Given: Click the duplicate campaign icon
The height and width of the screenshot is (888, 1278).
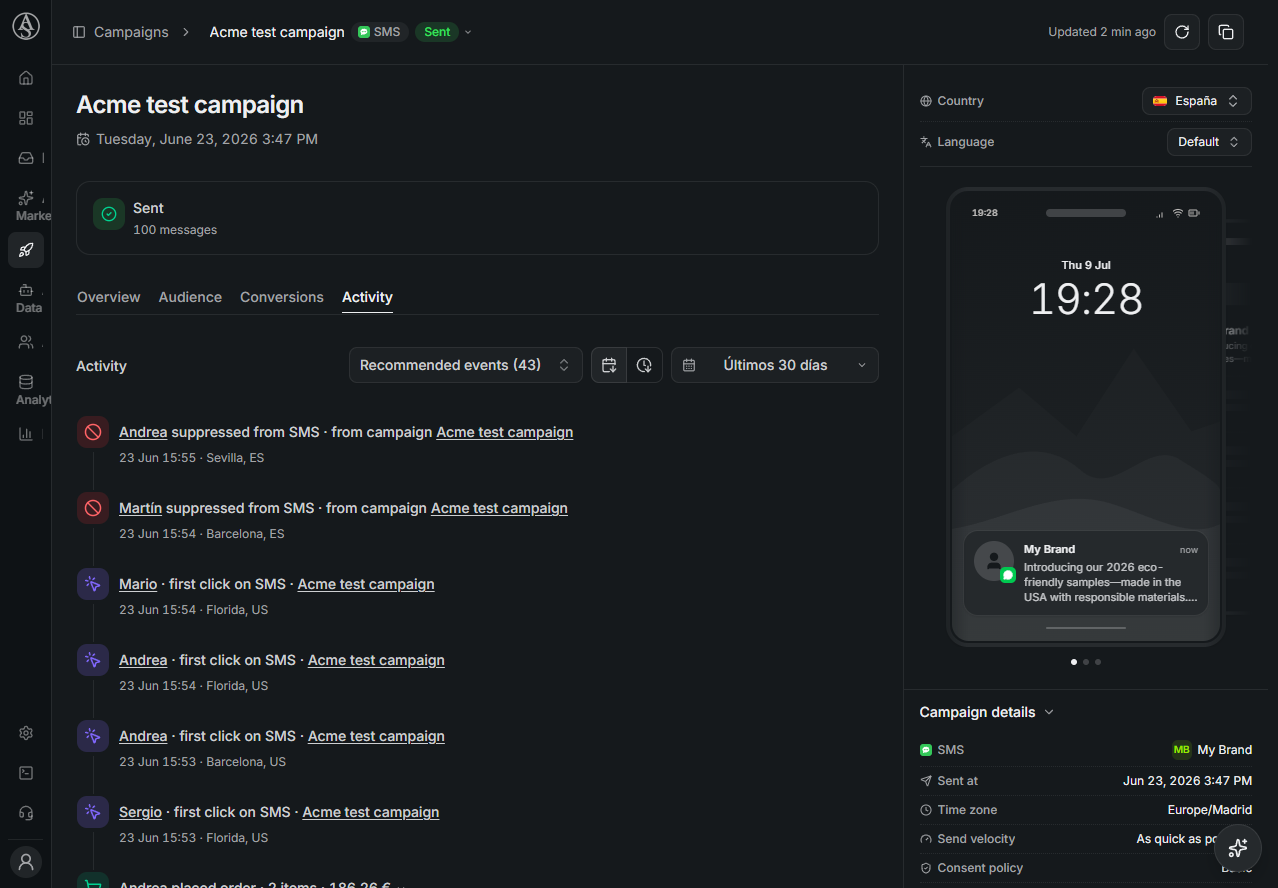Looking at the screenshot, I should [x=1226, y=32].
